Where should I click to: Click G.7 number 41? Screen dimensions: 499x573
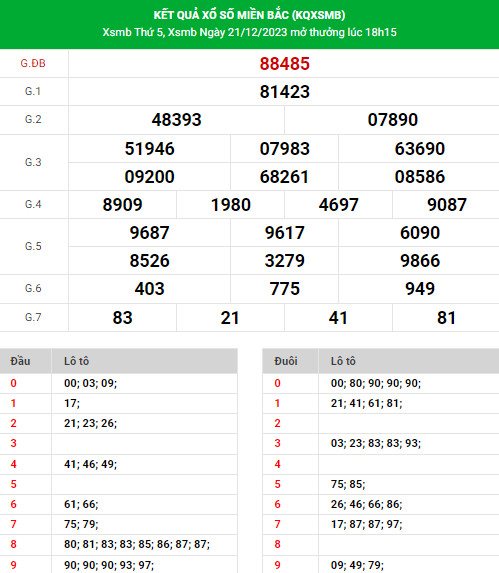tap(338, 318)
